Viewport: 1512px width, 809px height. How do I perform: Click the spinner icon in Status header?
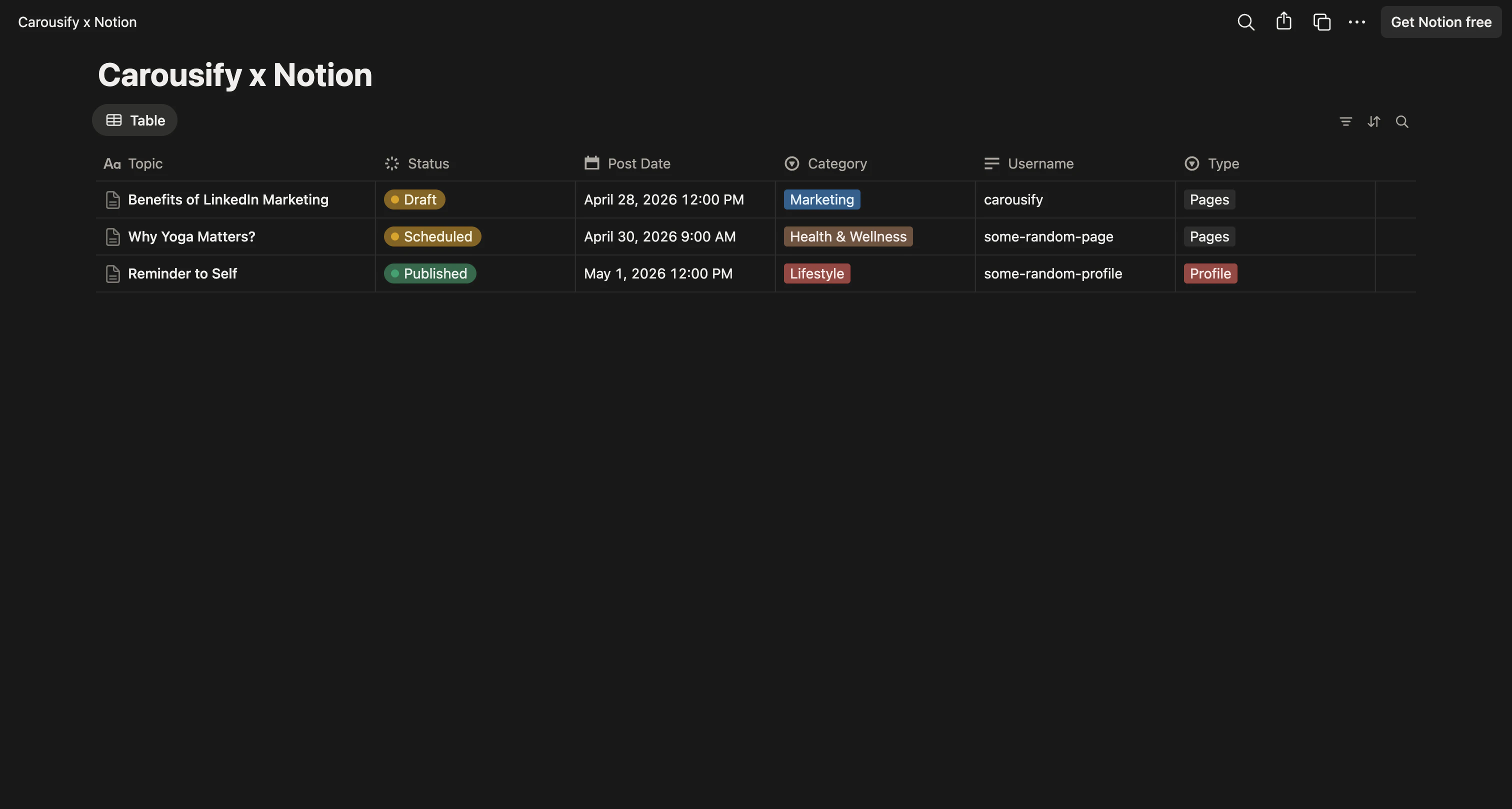coord(391,164)
